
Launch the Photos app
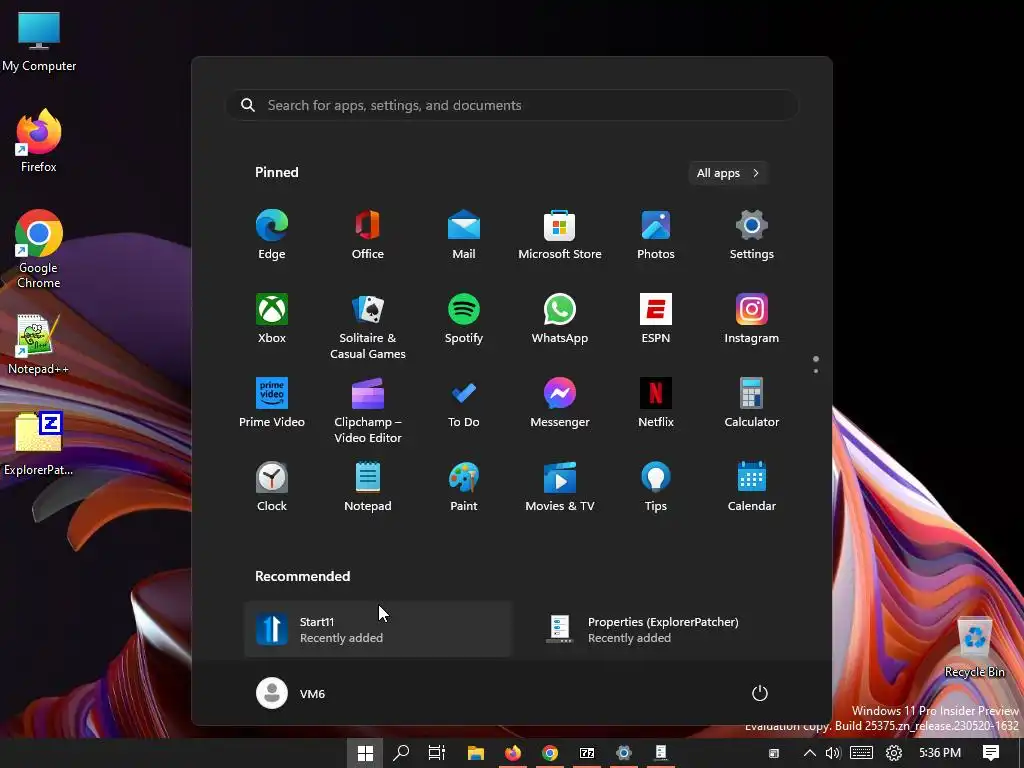656,234
